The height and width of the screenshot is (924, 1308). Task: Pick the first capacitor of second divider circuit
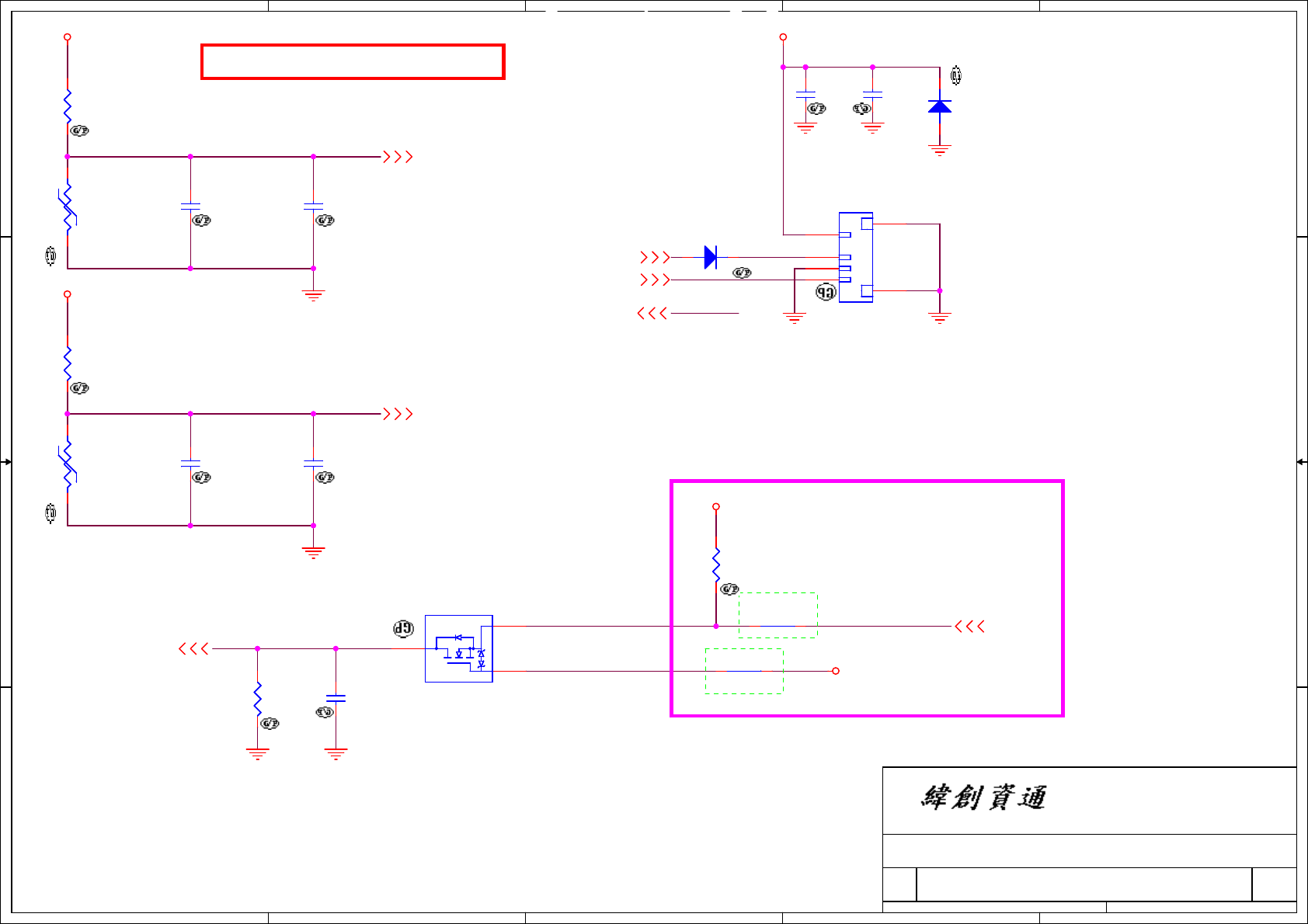tap(190, 464)
